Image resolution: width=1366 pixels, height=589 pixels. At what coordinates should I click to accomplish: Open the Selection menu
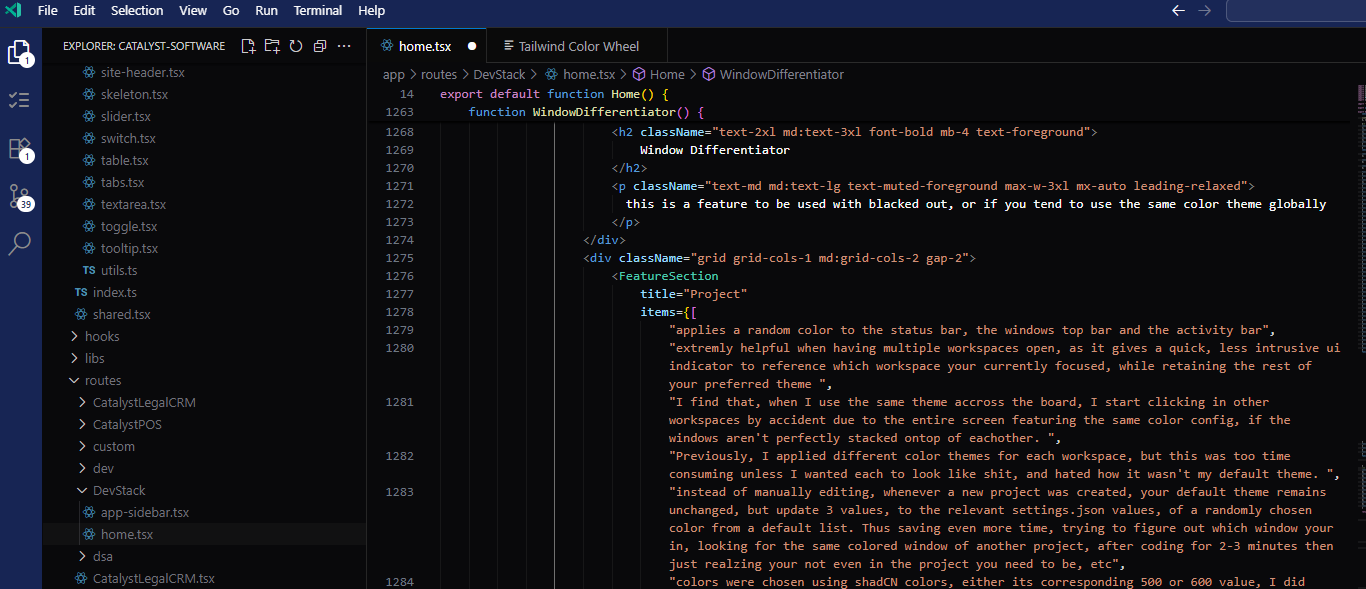point(137,10)
